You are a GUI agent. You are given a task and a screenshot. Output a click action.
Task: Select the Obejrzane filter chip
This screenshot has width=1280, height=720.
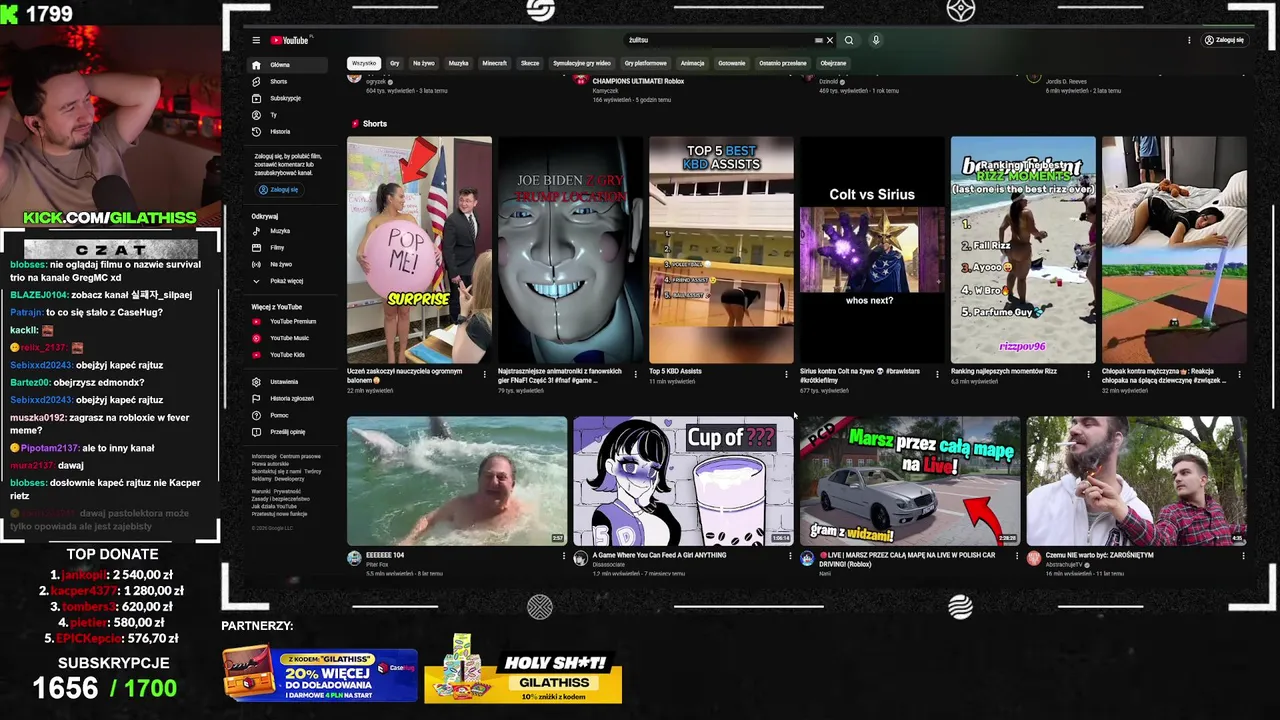click(x=833, y=63)
